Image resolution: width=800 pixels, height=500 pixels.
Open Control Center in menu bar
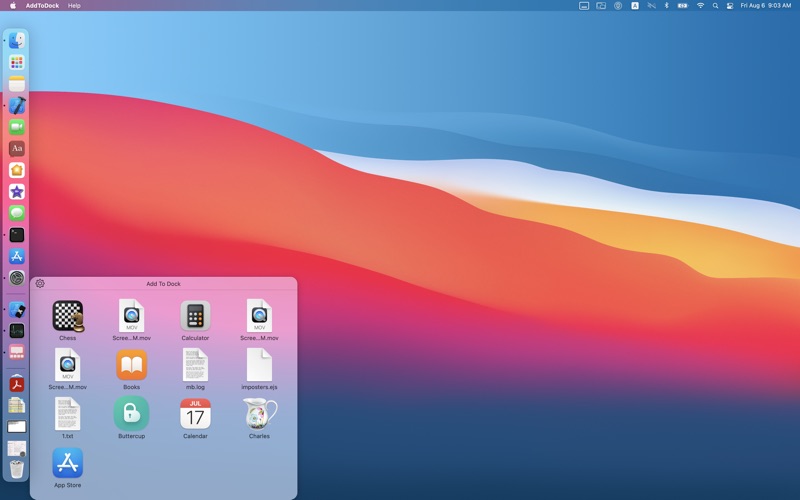(x=730, y=6)
